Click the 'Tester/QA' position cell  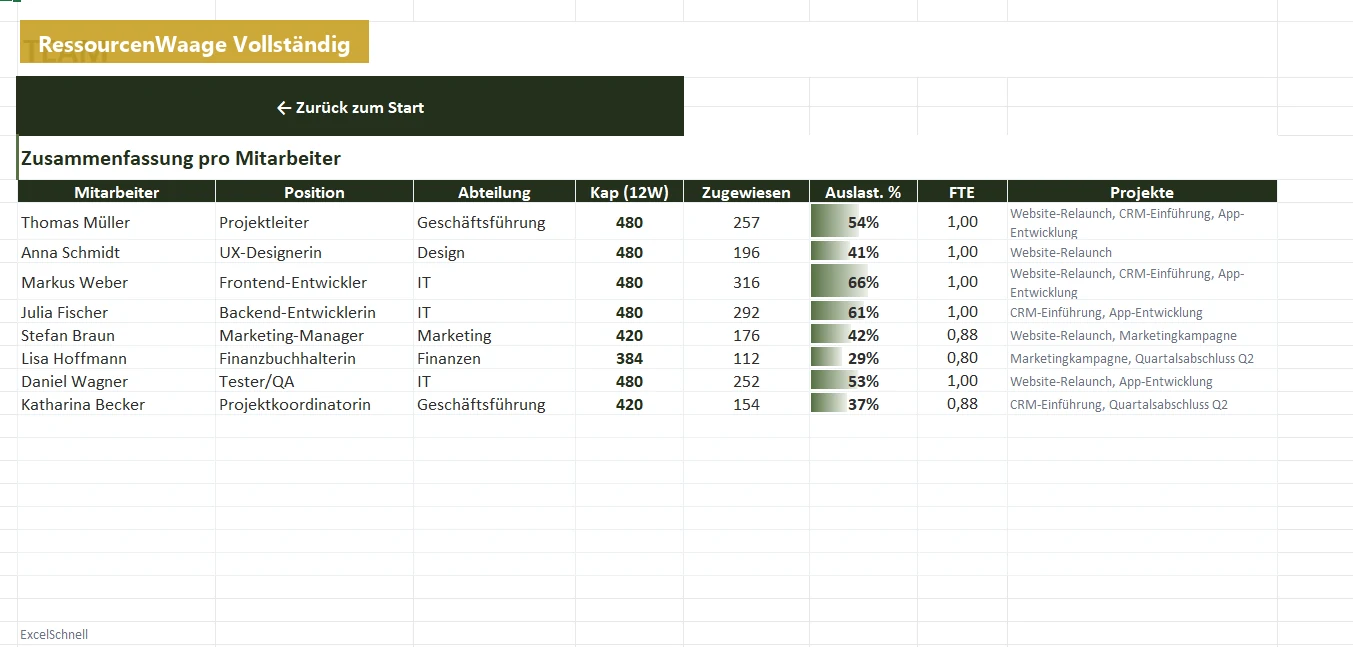coord(315,381)
